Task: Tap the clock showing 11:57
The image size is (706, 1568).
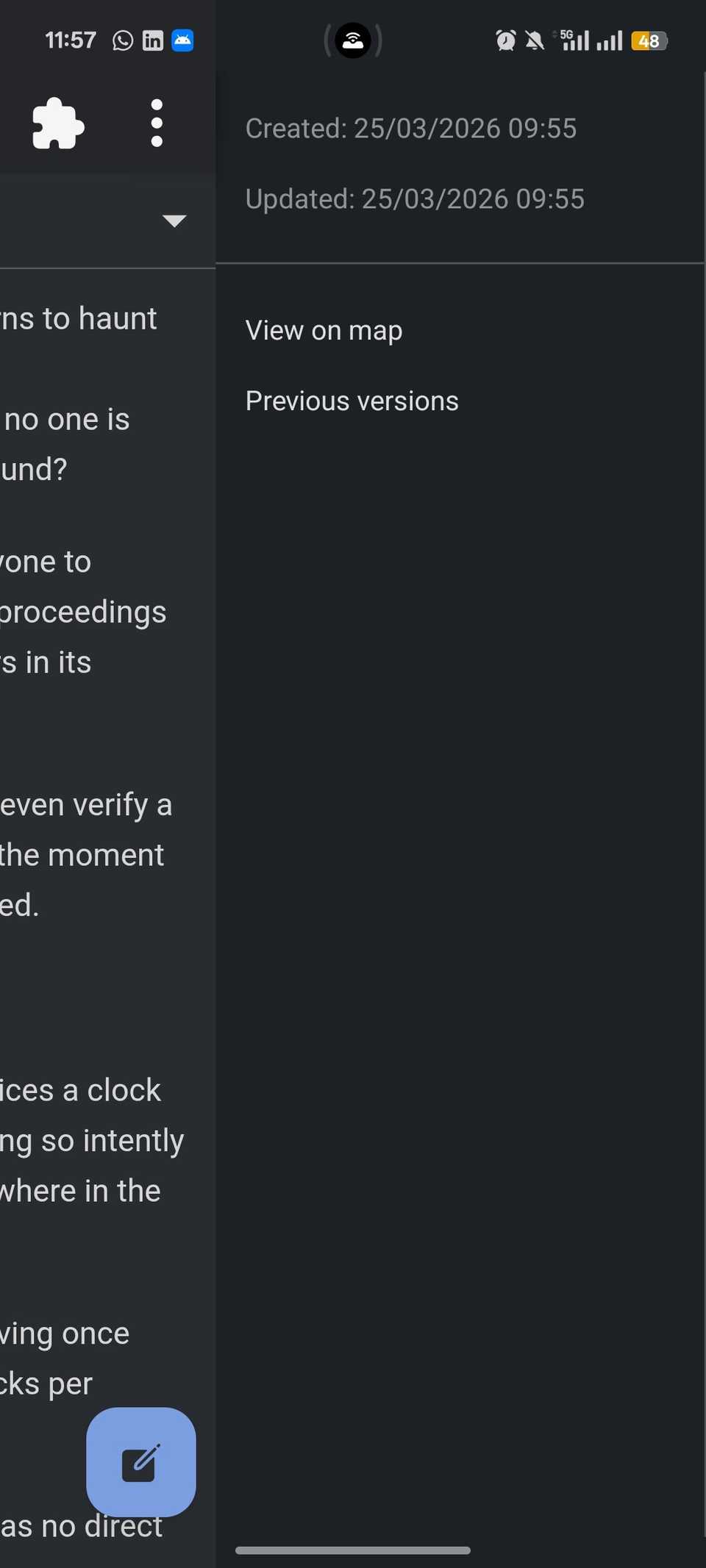Action: click(x=70, y=40)
